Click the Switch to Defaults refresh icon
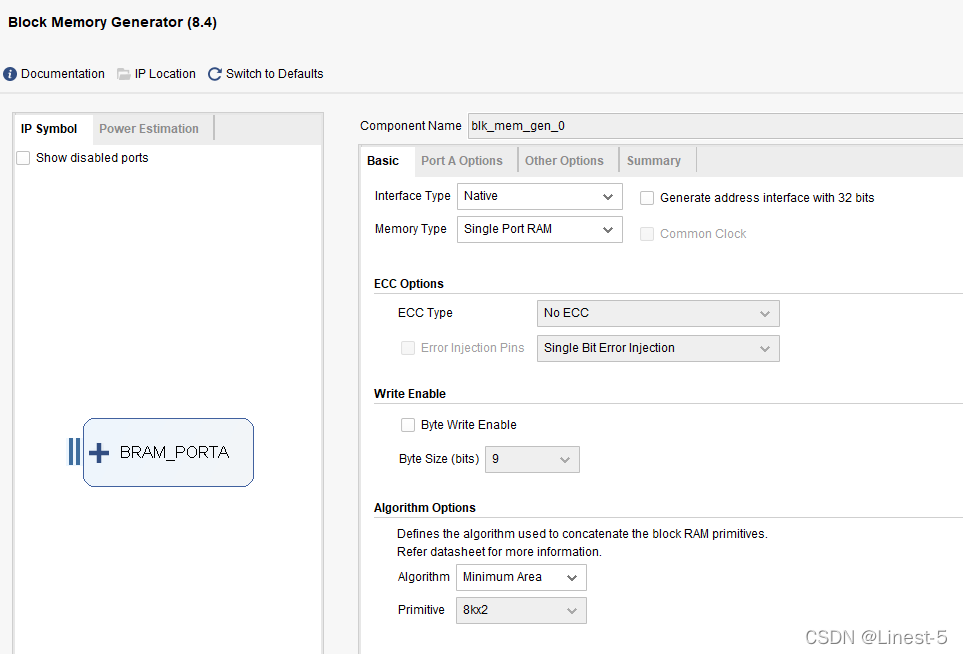This screenshot has width=963, height=654. pos(214,74)
